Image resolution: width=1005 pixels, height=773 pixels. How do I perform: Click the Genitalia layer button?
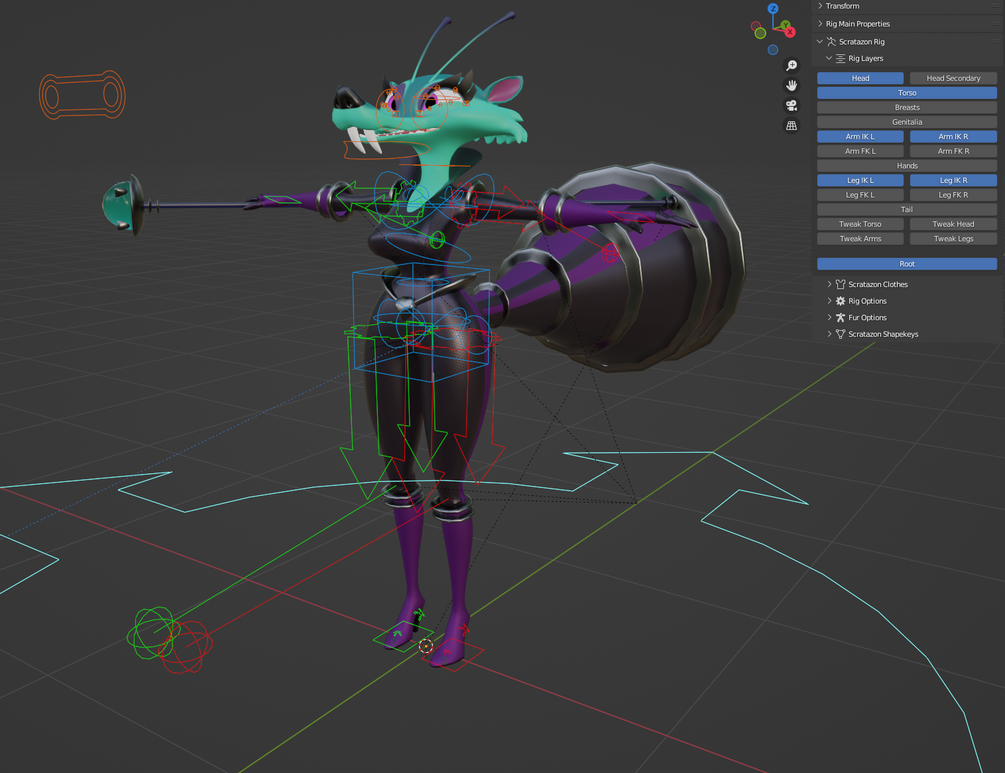pyautogui.click(x=907, y=122)
